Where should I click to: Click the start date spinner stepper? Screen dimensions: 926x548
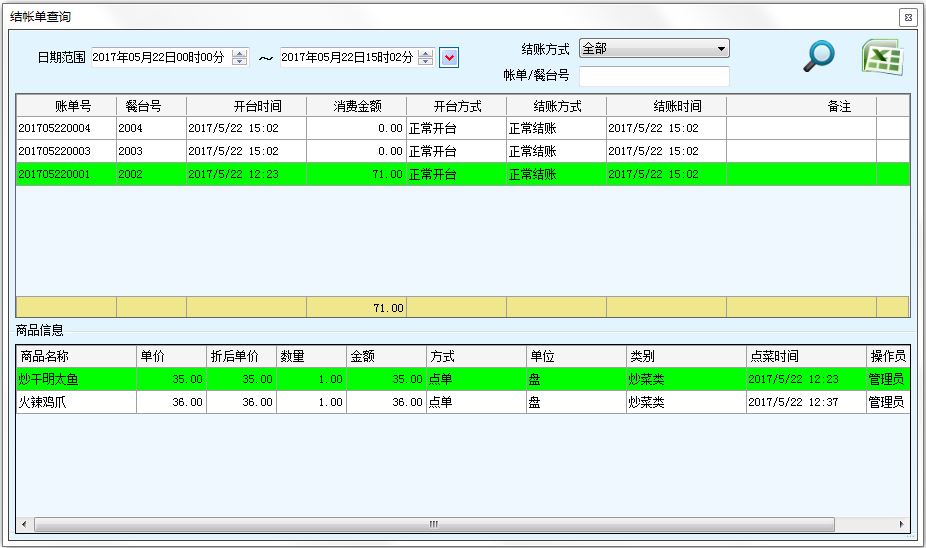(240, 57)
